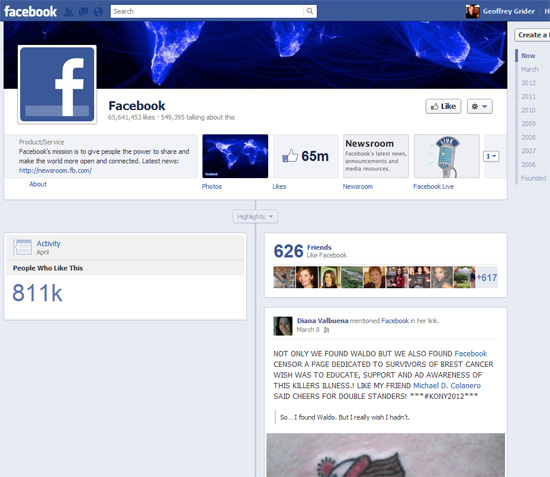The width and height of the screenshot is (550, 477).
Task: Open Diana Valbuena's avatar thumbnail
Action: (283, 326)
